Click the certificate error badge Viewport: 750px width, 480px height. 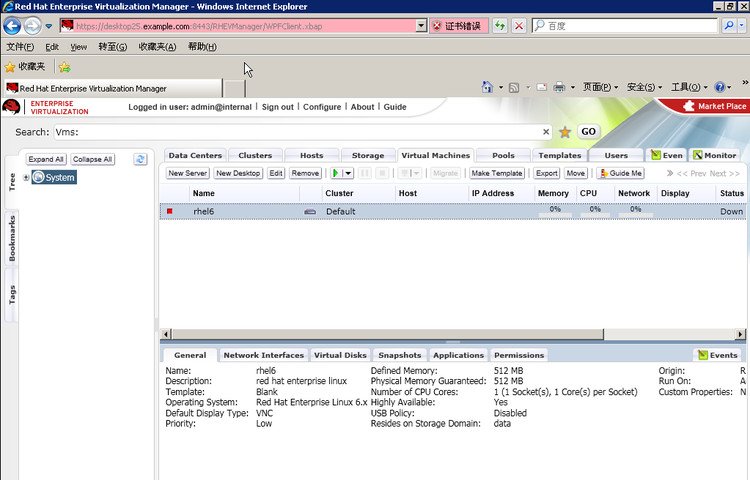point(459,26)
